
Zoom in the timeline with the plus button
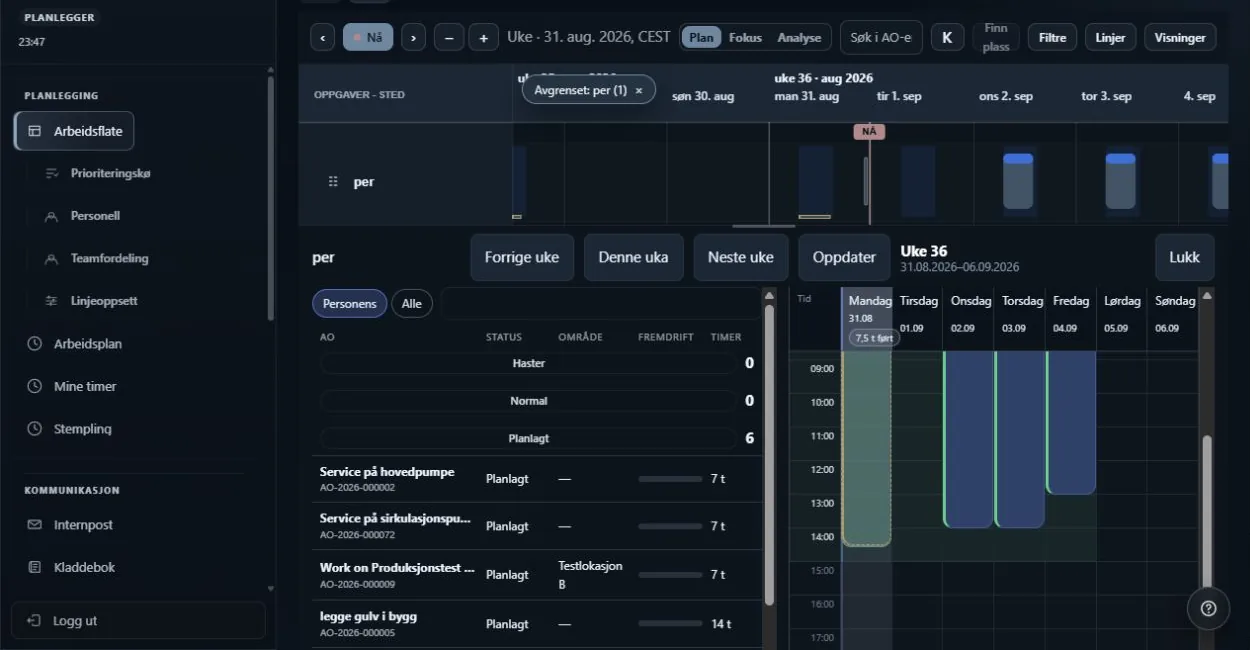click(483, 38)
